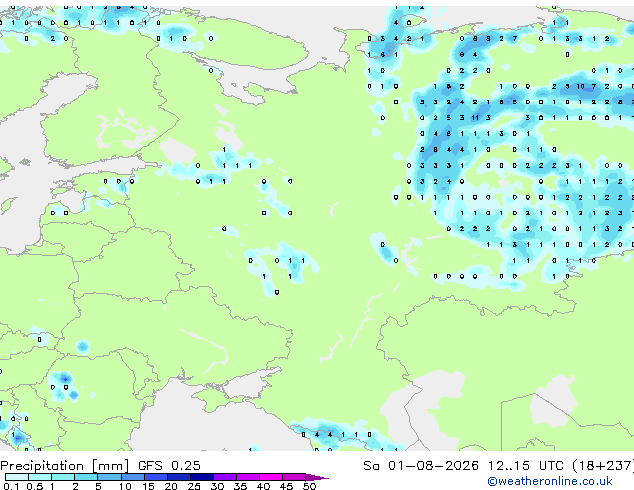
Task: Click the 10 to 15 mm legend swatch
Action: (133, 477)
